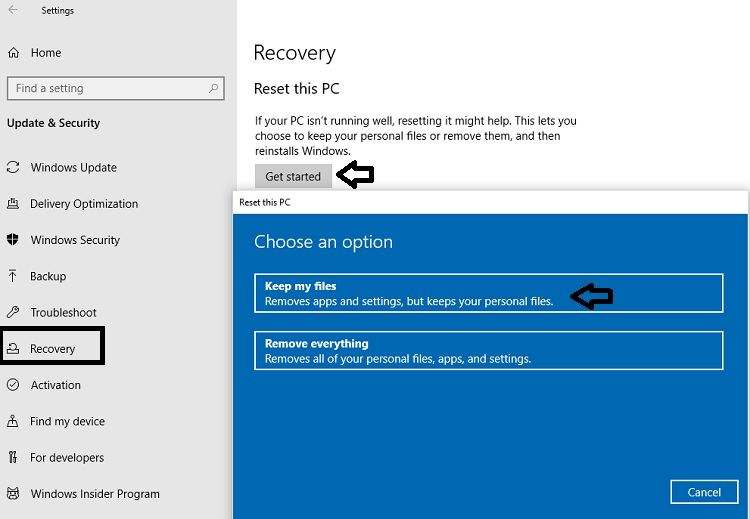
Task: Click the Backup upload arrow icon
Action: pyautogui.click(x=13, y=276)
